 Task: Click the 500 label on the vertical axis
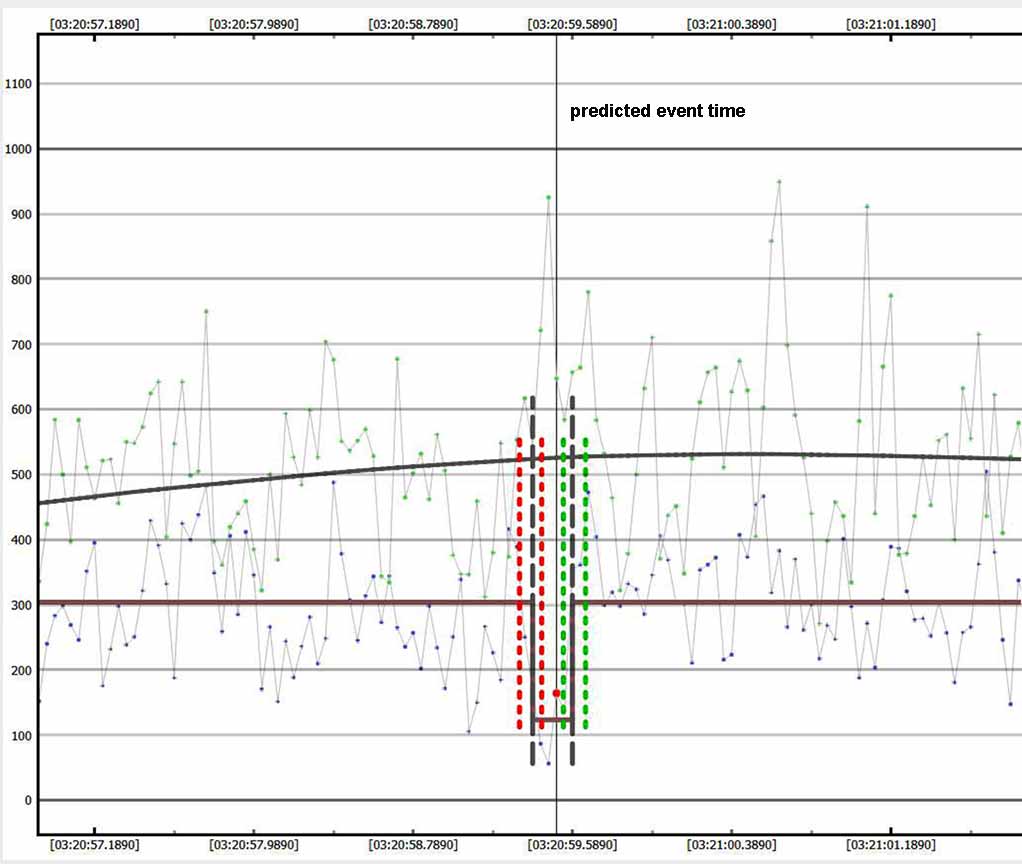click(x=21, y=475)
